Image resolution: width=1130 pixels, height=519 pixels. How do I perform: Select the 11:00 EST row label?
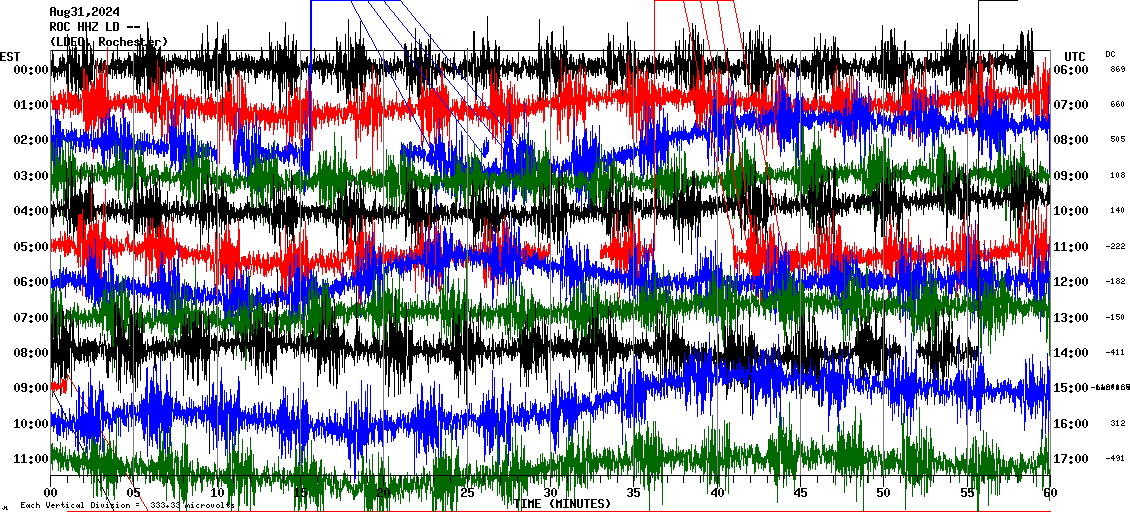(x=32, y=459)
